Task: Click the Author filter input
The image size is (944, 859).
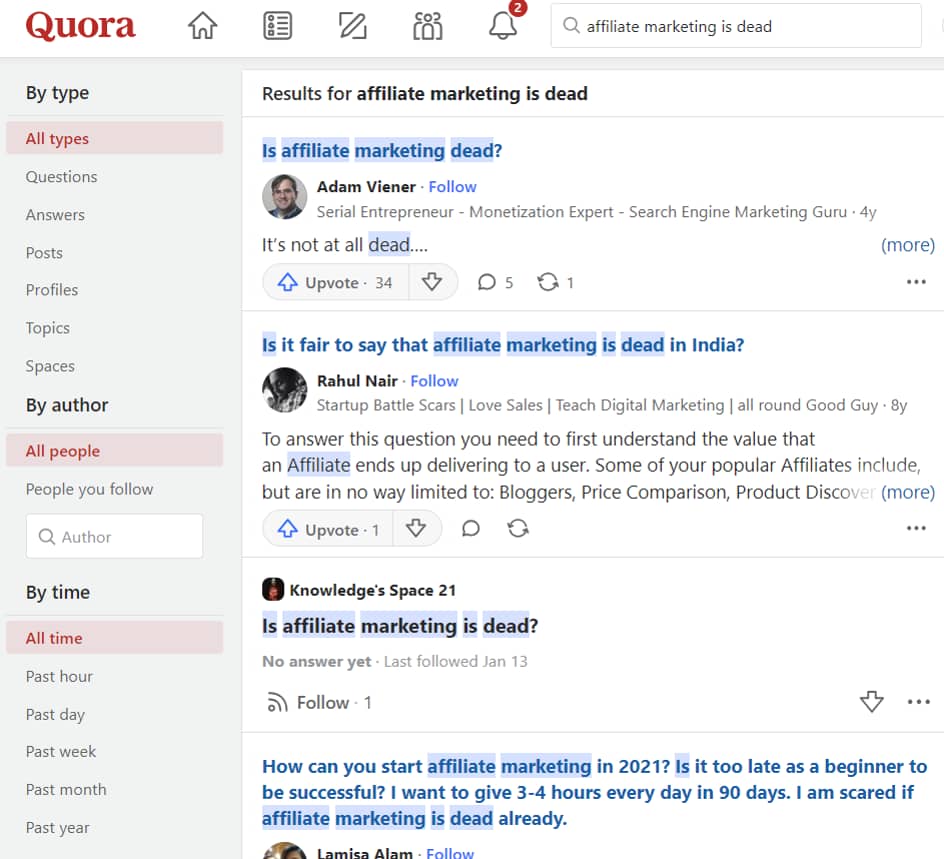Action: 114,536
